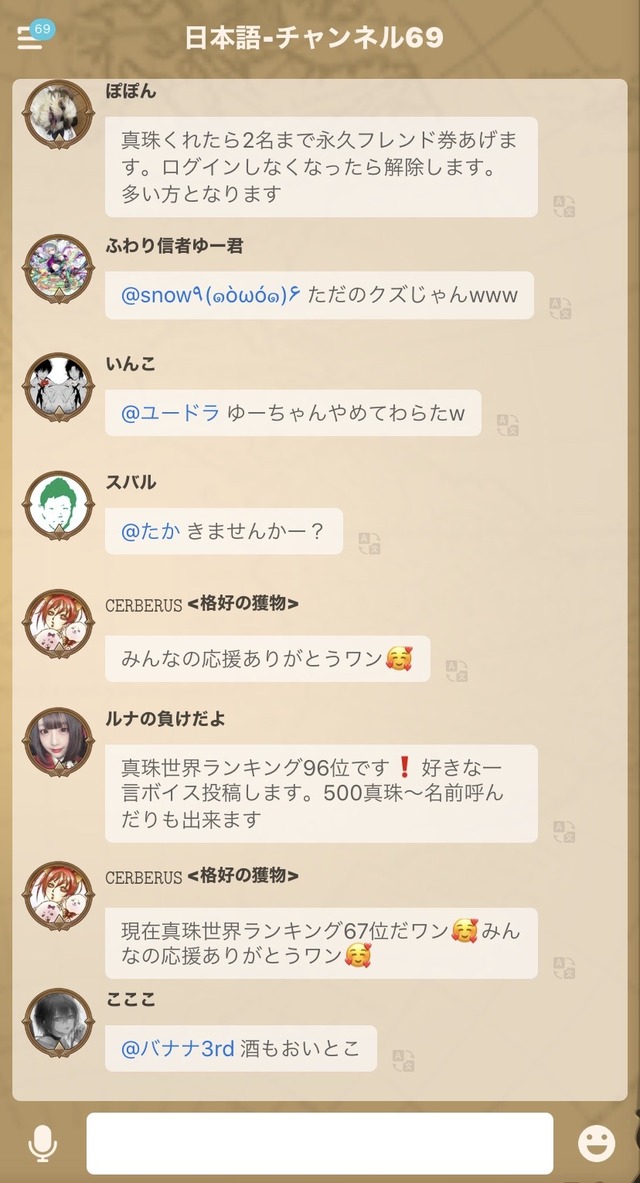The image size is (640, 1183).
Task: Translate CERBERUS's ranking 67位 message
Action: pyautogui.click(x=564, y=968)
